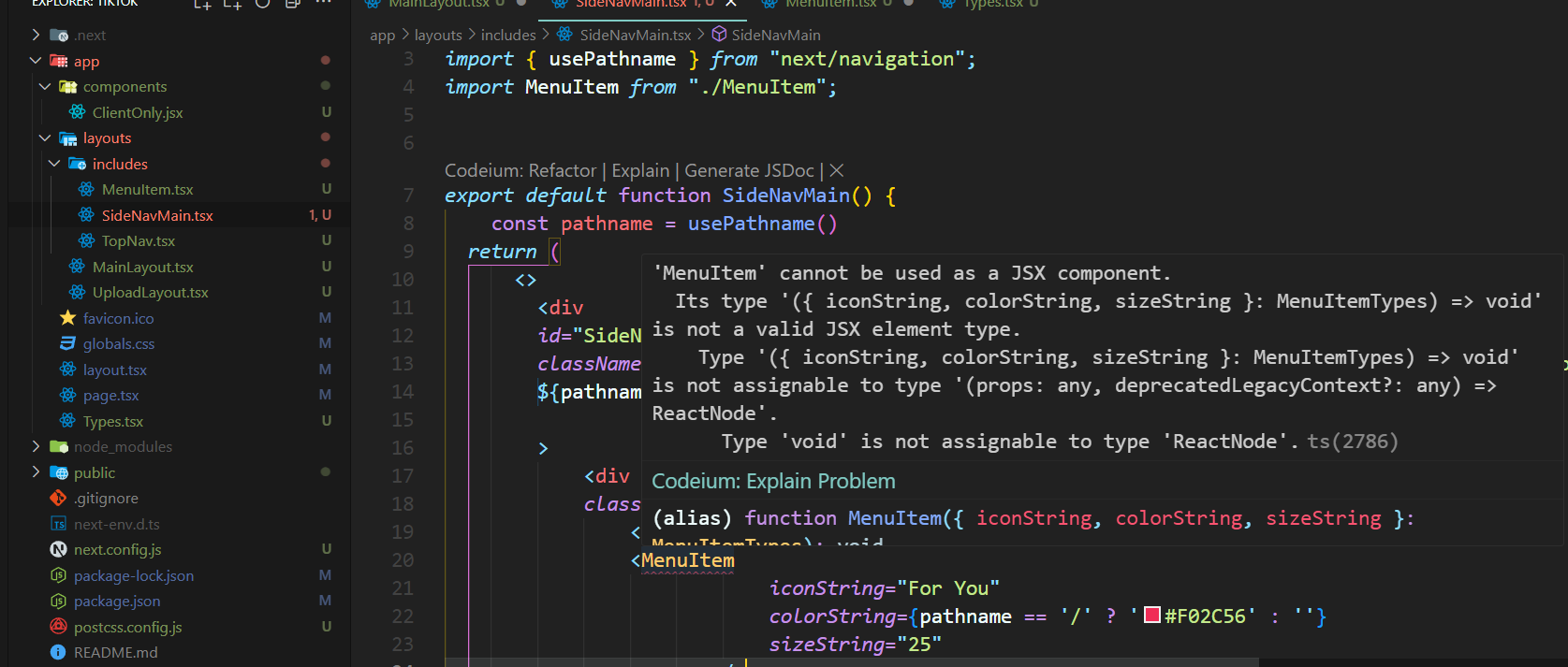This screenshot has width=1568, height=667.
Task: Click the star icon of favicon.ico
Action: (67, 318)
